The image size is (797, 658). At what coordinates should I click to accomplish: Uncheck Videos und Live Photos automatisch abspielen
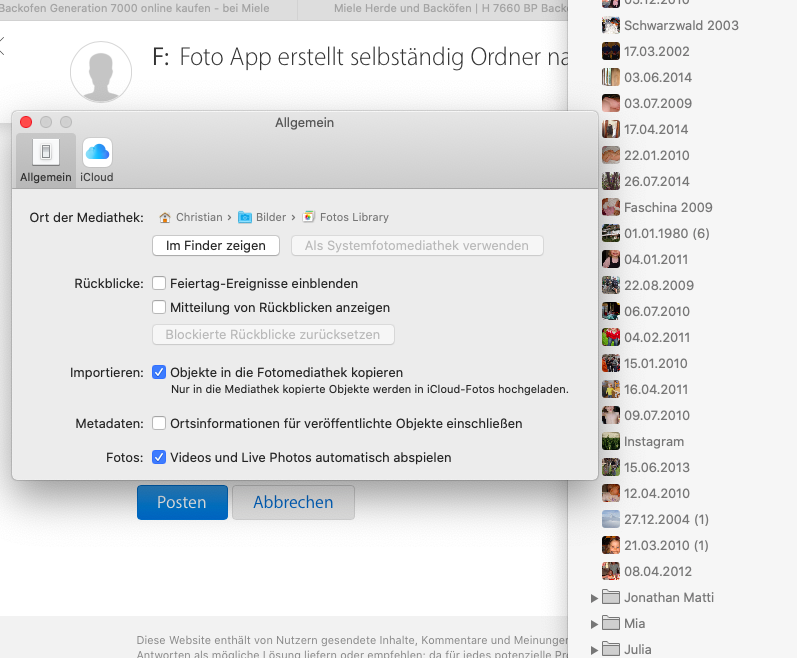(x=159, y=457)
